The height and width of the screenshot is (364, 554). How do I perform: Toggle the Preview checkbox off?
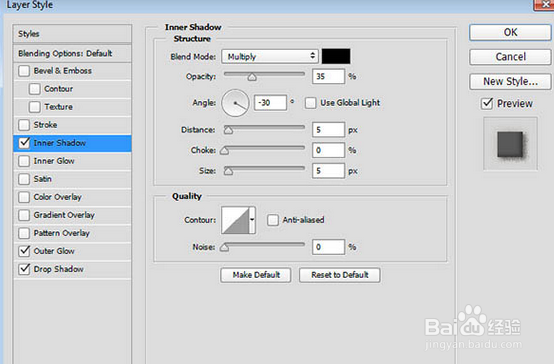tap(487, 103)
